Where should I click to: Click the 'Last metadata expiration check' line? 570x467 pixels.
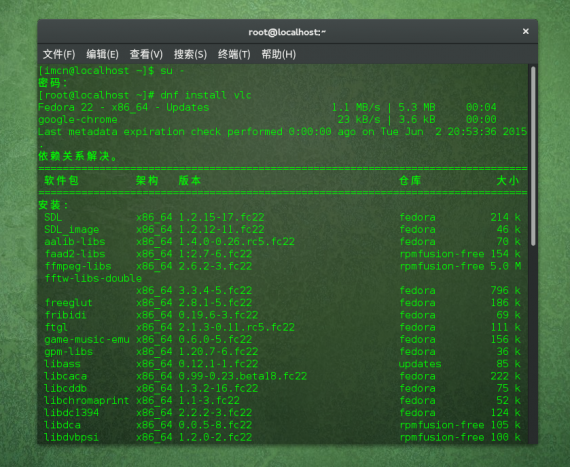pyautogui.click(x=282, y=132)
